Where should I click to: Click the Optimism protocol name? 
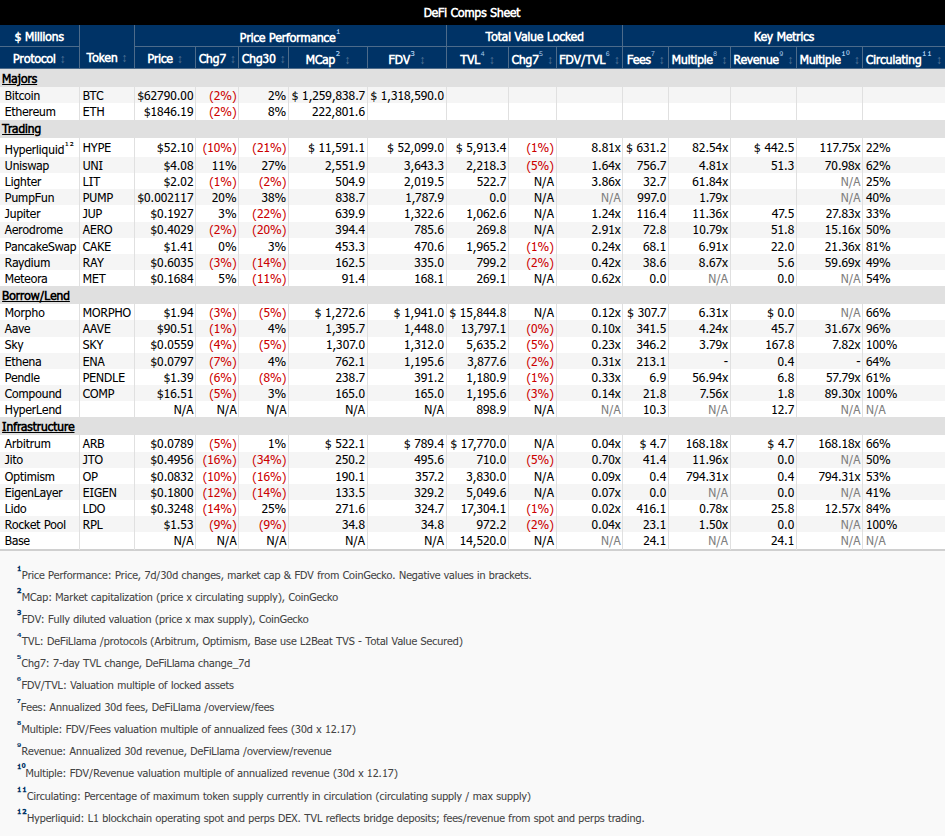[x=30, y=477]
